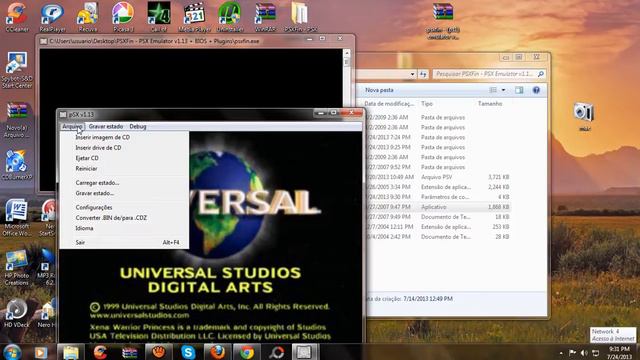Select the camera icon on the right of the desktop

pos(584,116)
